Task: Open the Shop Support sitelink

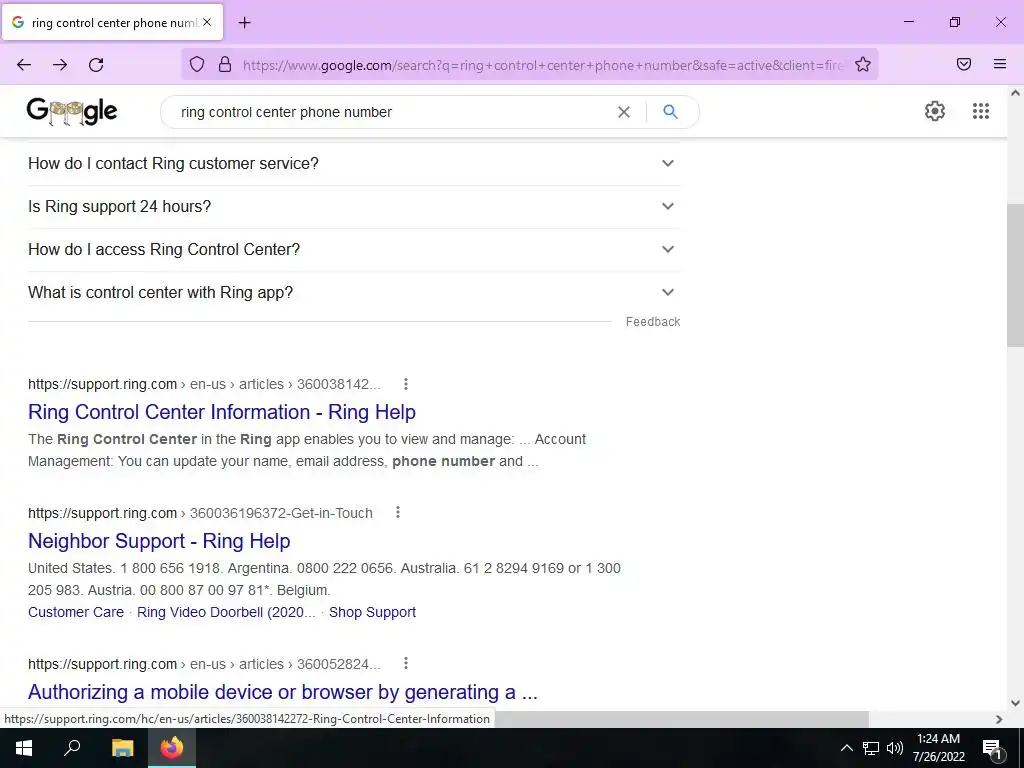Action: 372,612
